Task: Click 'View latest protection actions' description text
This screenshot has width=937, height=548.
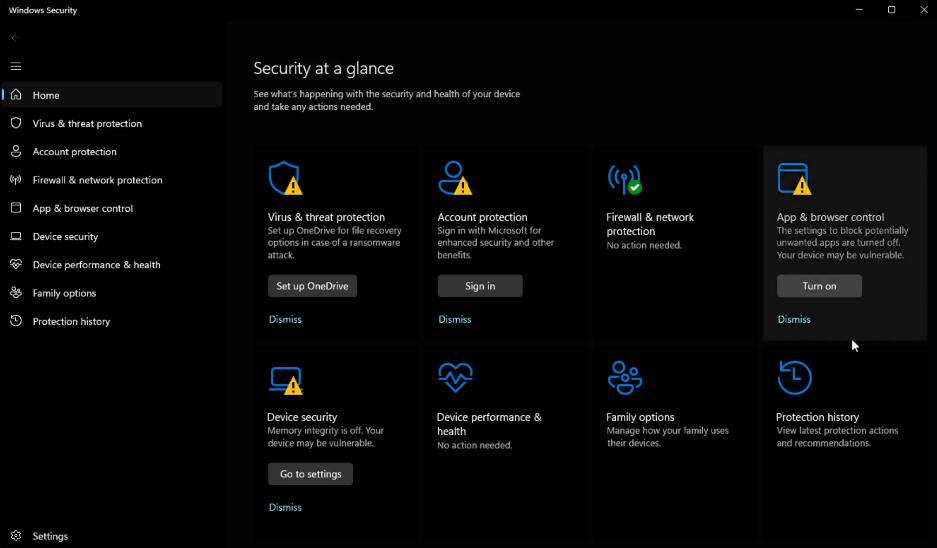Action: pos(837,437)
